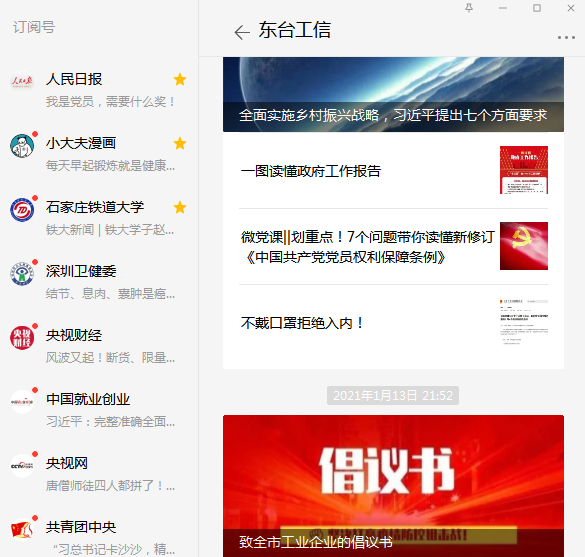Open the 微党课 党员权利保障条例 article
The image size is (585, 557).
click(x=393, y=247)
